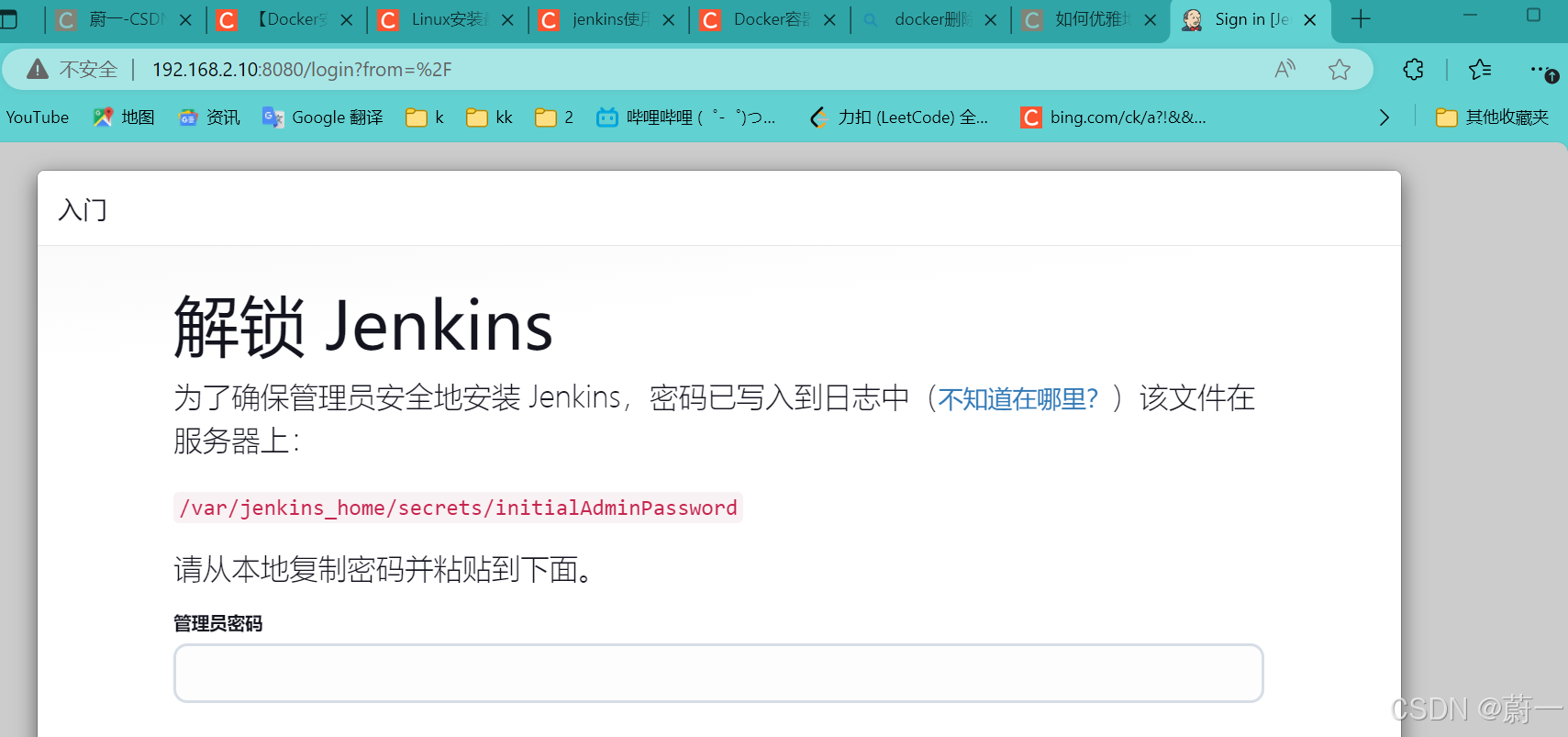This screenshot has width=1568, height=737.
Task: Open a new browser tab
Action: tap(1361, 19)
